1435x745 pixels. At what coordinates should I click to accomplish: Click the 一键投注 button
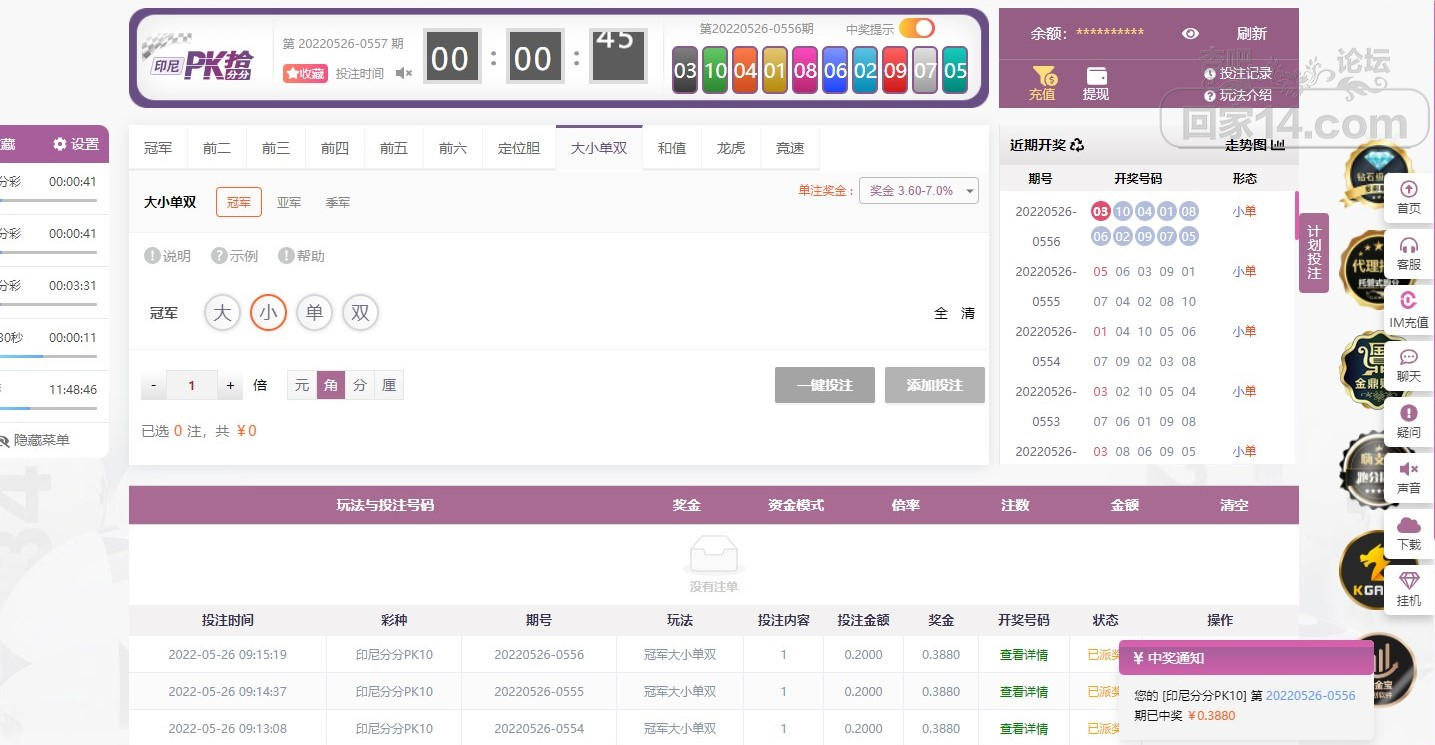[824, 385]
